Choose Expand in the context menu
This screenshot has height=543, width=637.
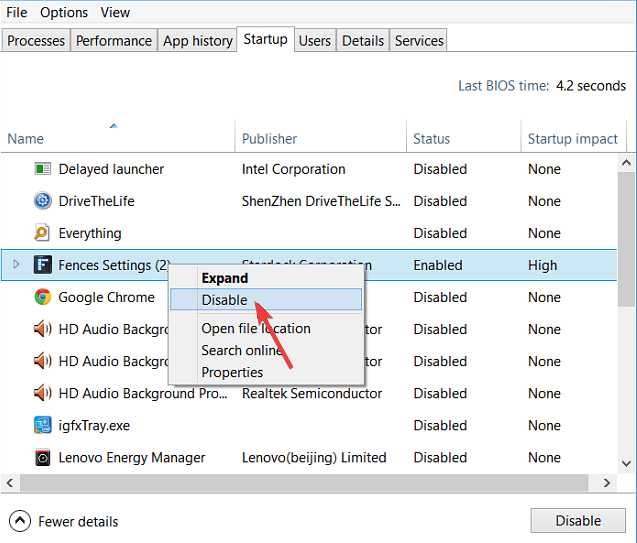click(x=225, y=278)
